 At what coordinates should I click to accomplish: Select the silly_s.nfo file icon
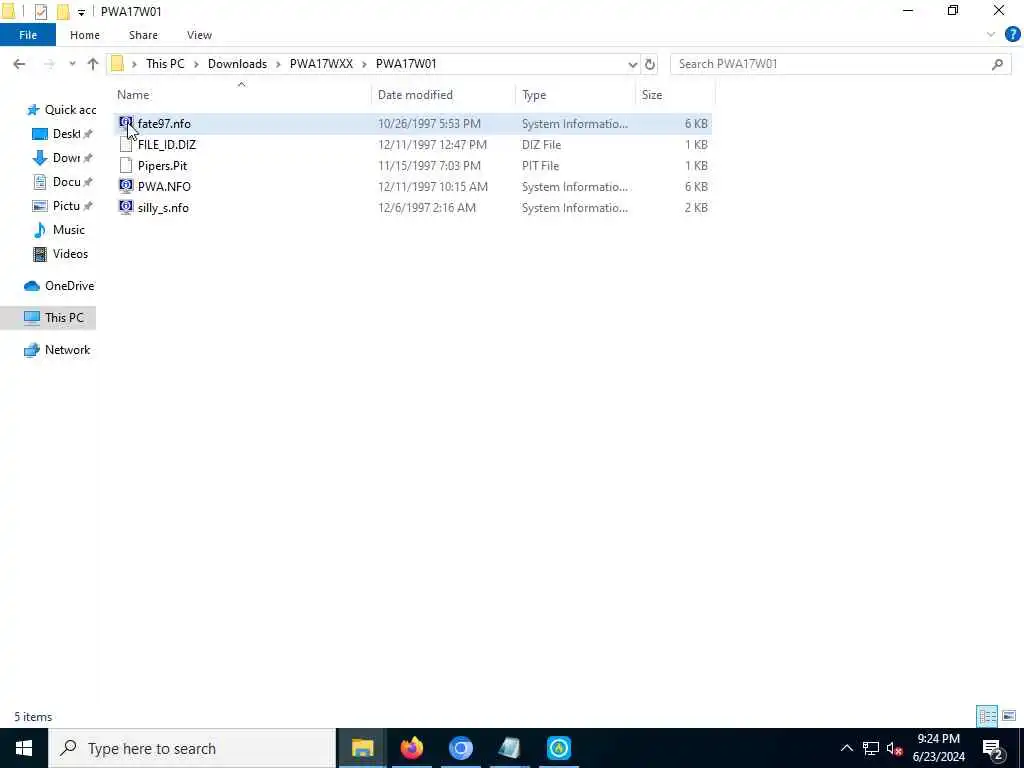(x=126, y=207)
